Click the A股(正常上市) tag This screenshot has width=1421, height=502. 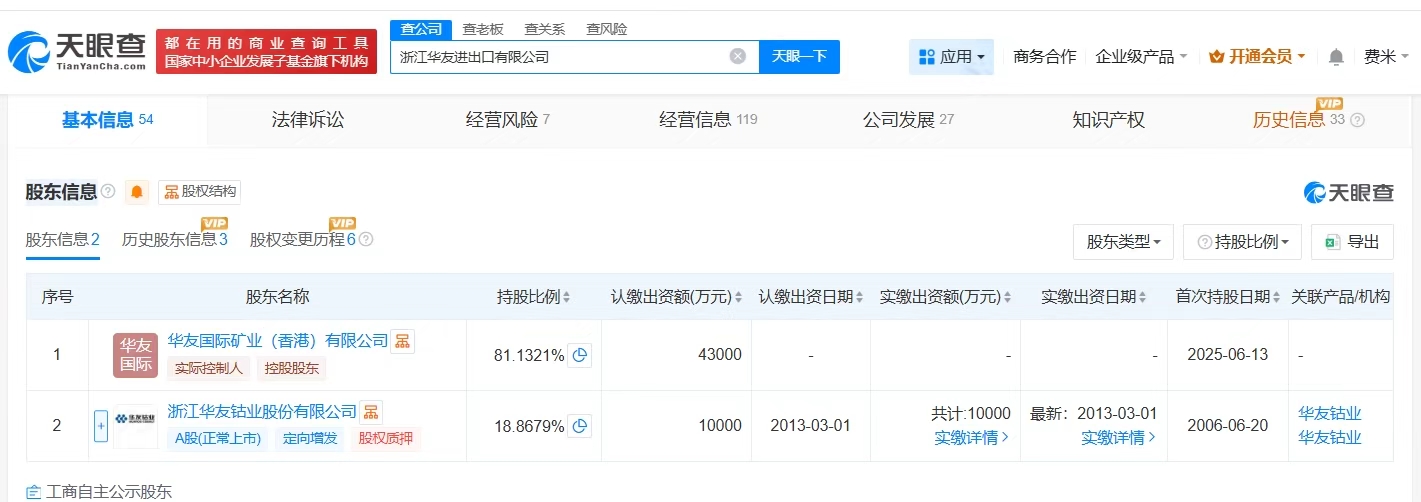(220, 438)
